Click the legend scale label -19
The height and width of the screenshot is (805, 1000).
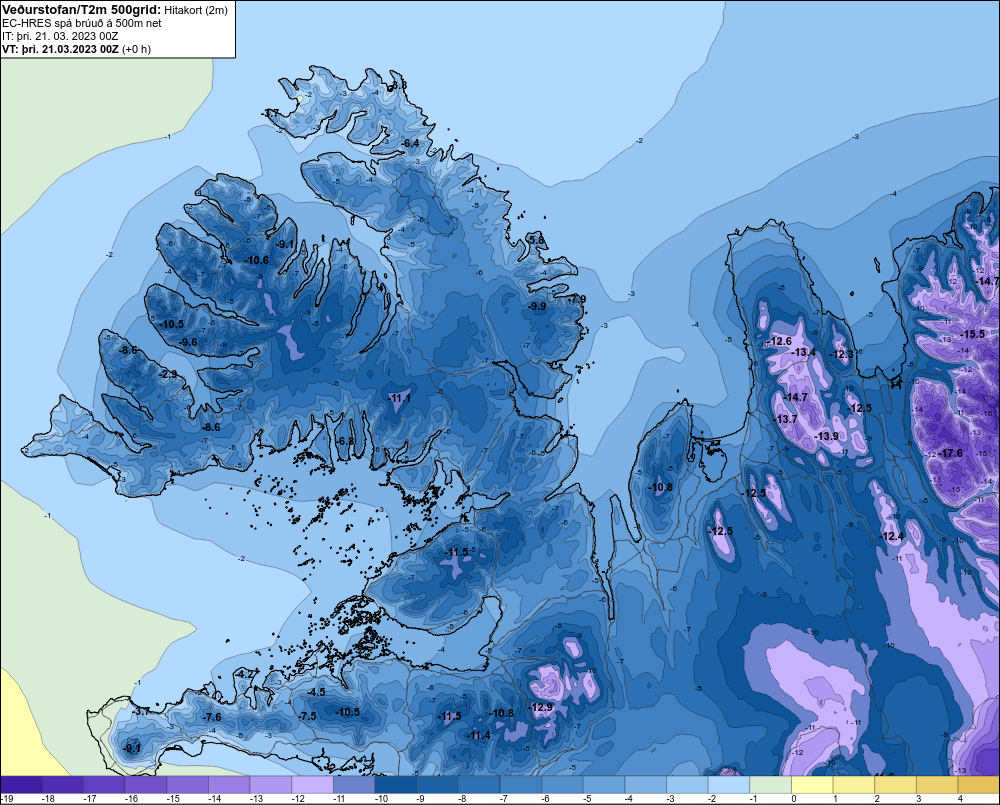tap(8, 799)
